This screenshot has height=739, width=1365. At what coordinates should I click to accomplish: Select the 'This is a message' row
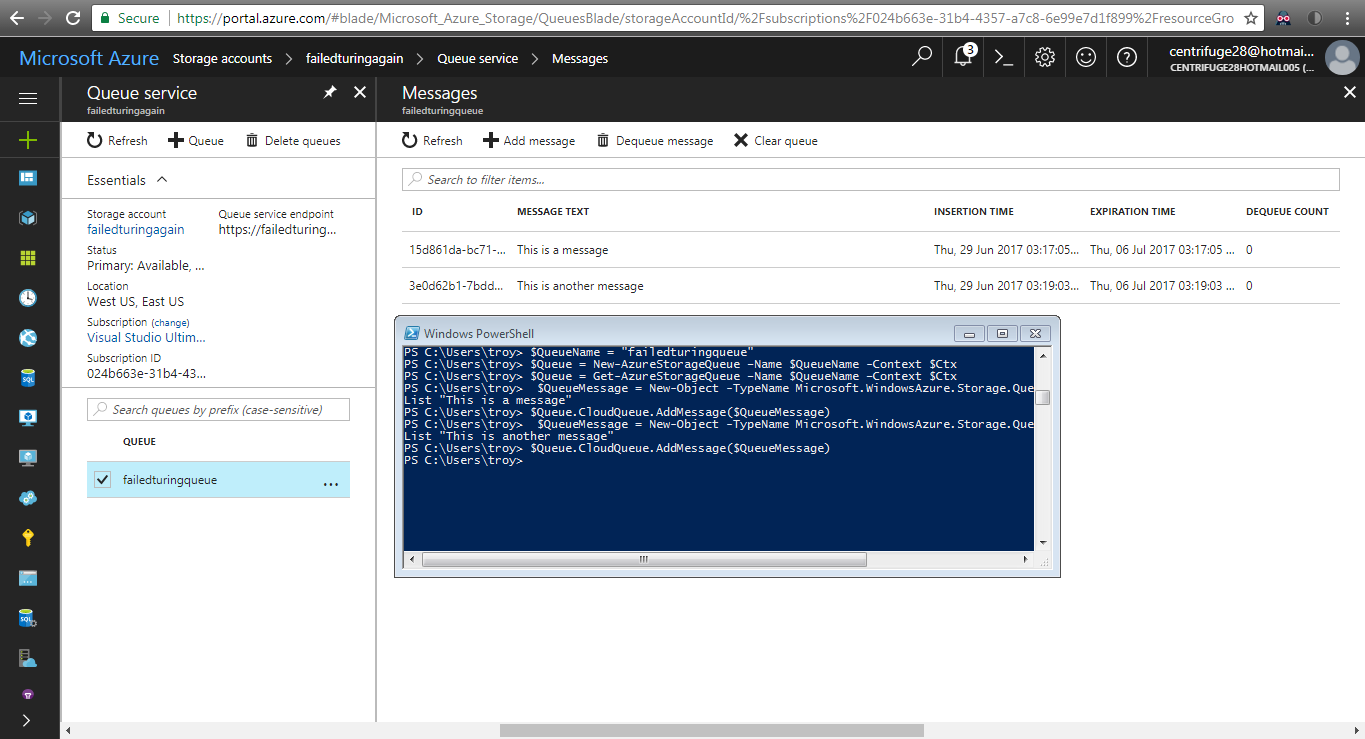(x=870, y=250)
